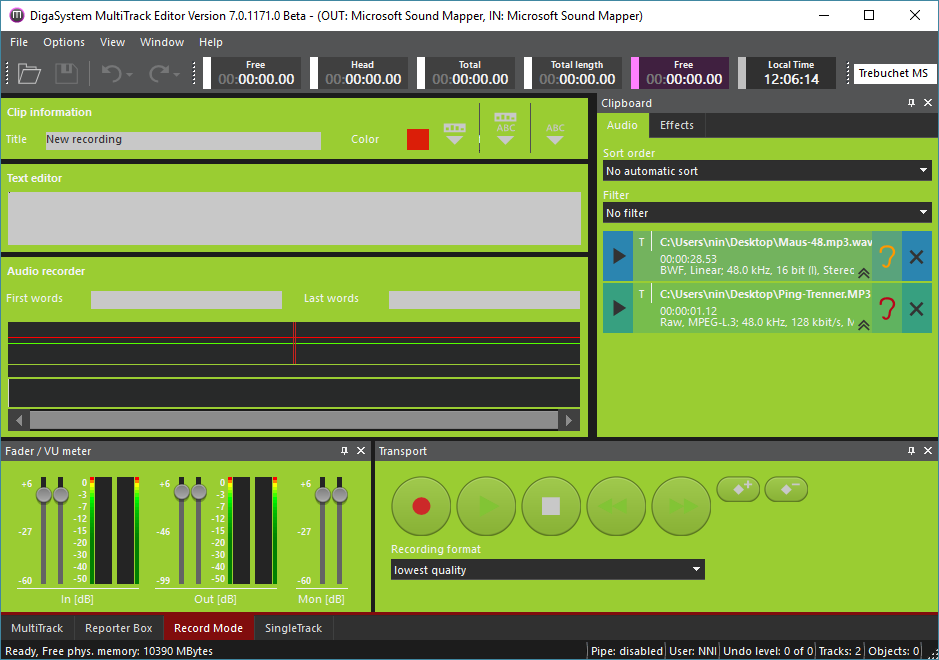This screenshot has height=660, width=939.
Task: Click the ear icon on Ping-Trenner.MP3 item
Action: pos(887,309)
